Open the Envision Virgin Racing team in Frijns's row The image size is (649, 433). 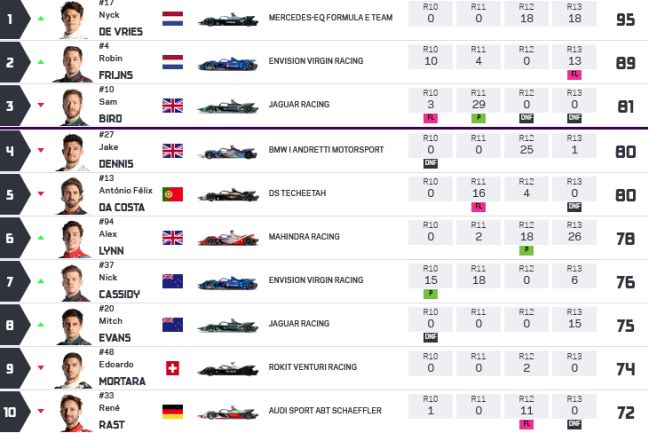point(316,61)
